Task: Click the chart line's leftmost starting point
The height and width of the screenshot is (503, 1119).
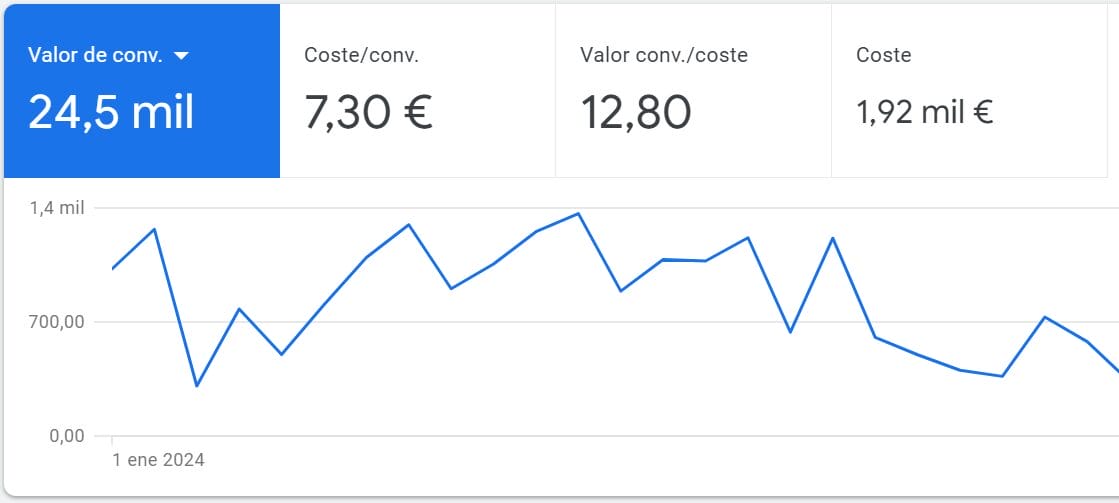Action: (112, 269)
